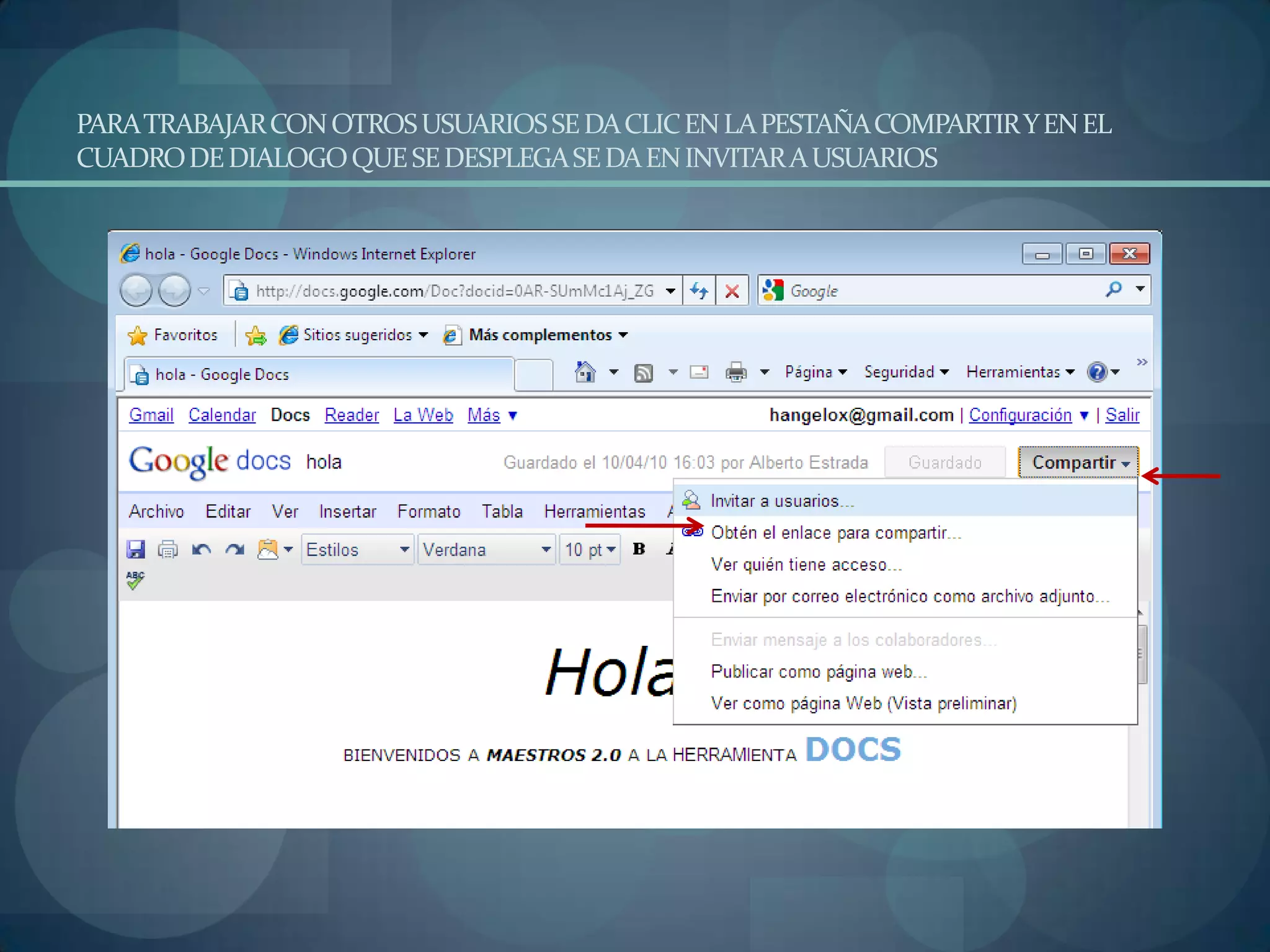The width and height of the screenshot is (1270, 952).
Task: Open the address bar history dropdown
Action: click(670, 291)
